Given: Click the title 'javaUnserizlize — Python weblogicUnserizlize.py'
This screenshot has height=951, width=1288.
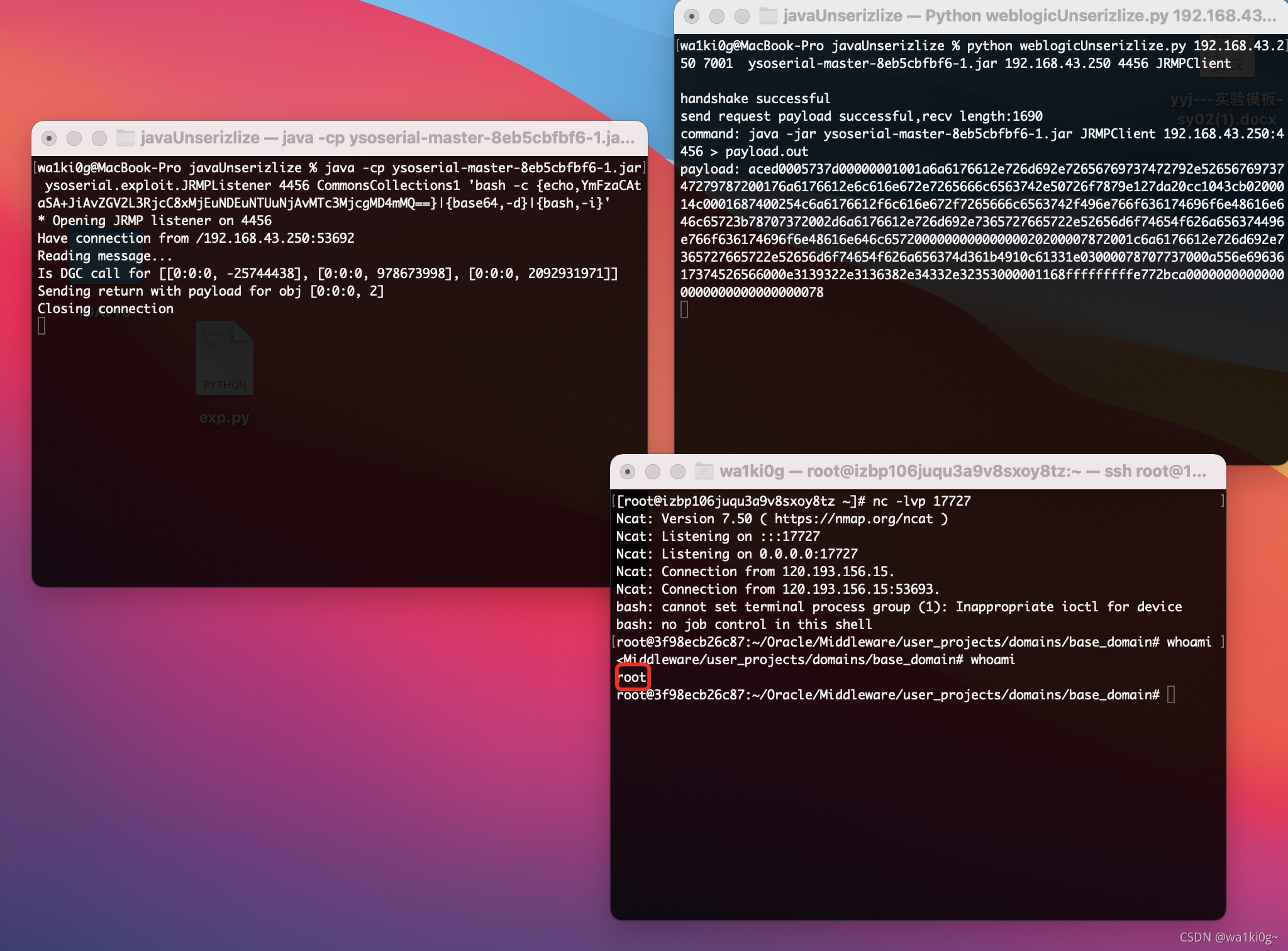Looking at the screenshot, I should (x=1030, y=16).
